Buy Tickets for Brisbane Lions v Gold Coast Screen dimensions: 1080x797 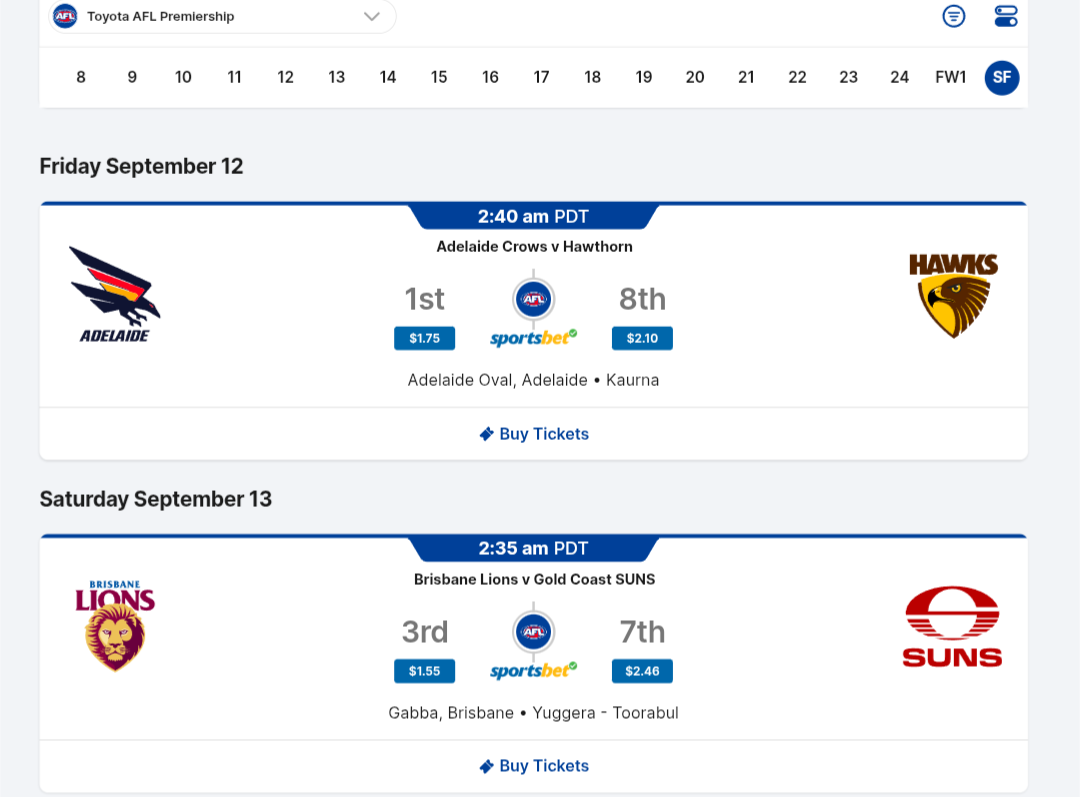pyautogui.click(x=534, y=766)
